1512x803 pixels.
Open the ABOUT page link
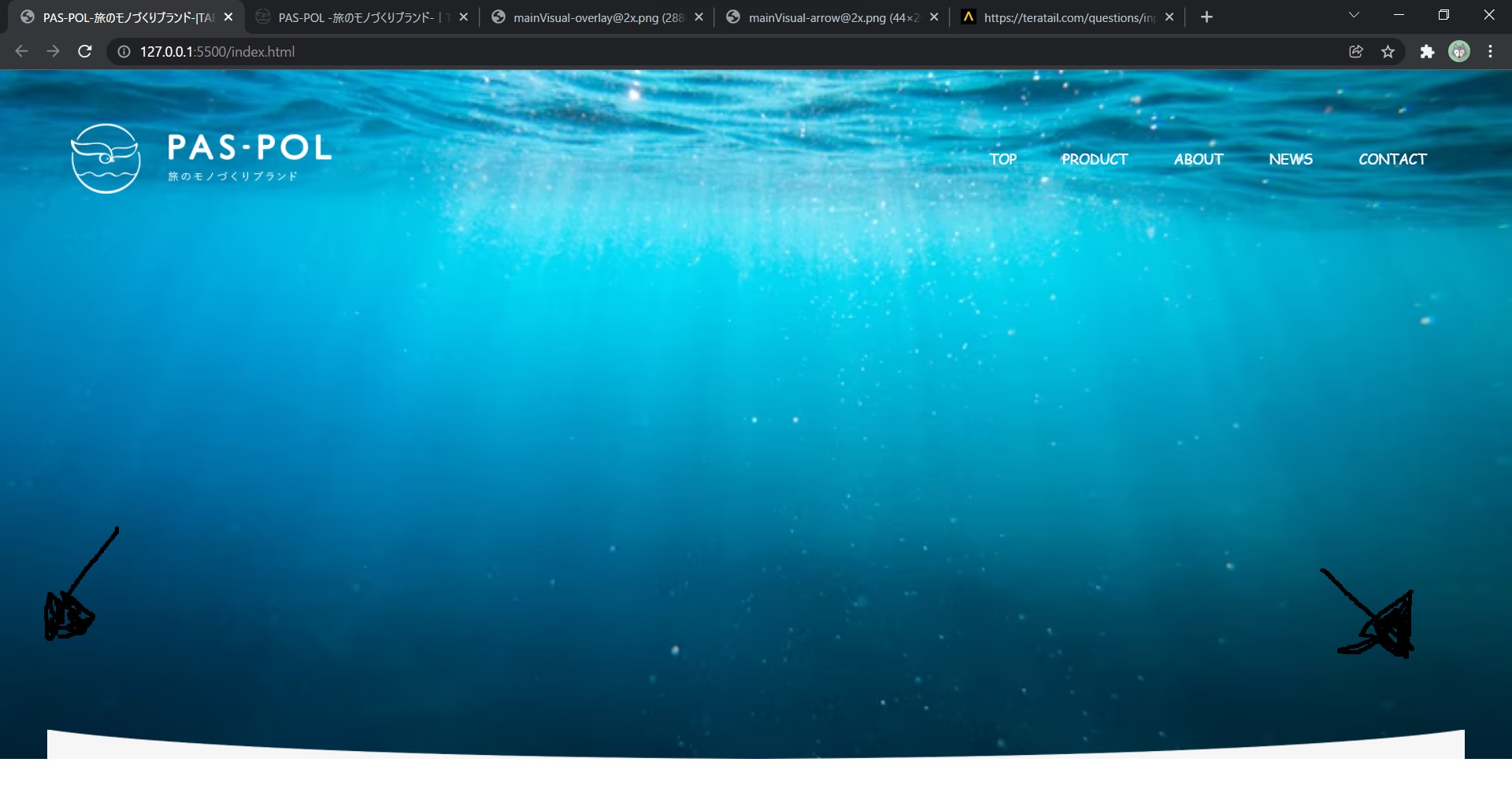(x=1198, y=159)
